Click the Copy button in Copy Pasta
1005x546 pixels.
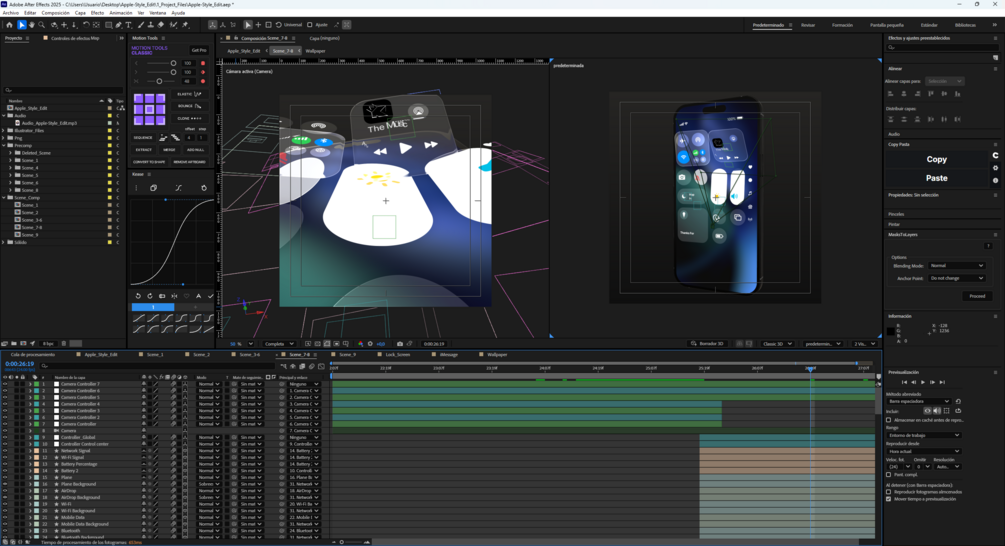click(x=936, y=159)
